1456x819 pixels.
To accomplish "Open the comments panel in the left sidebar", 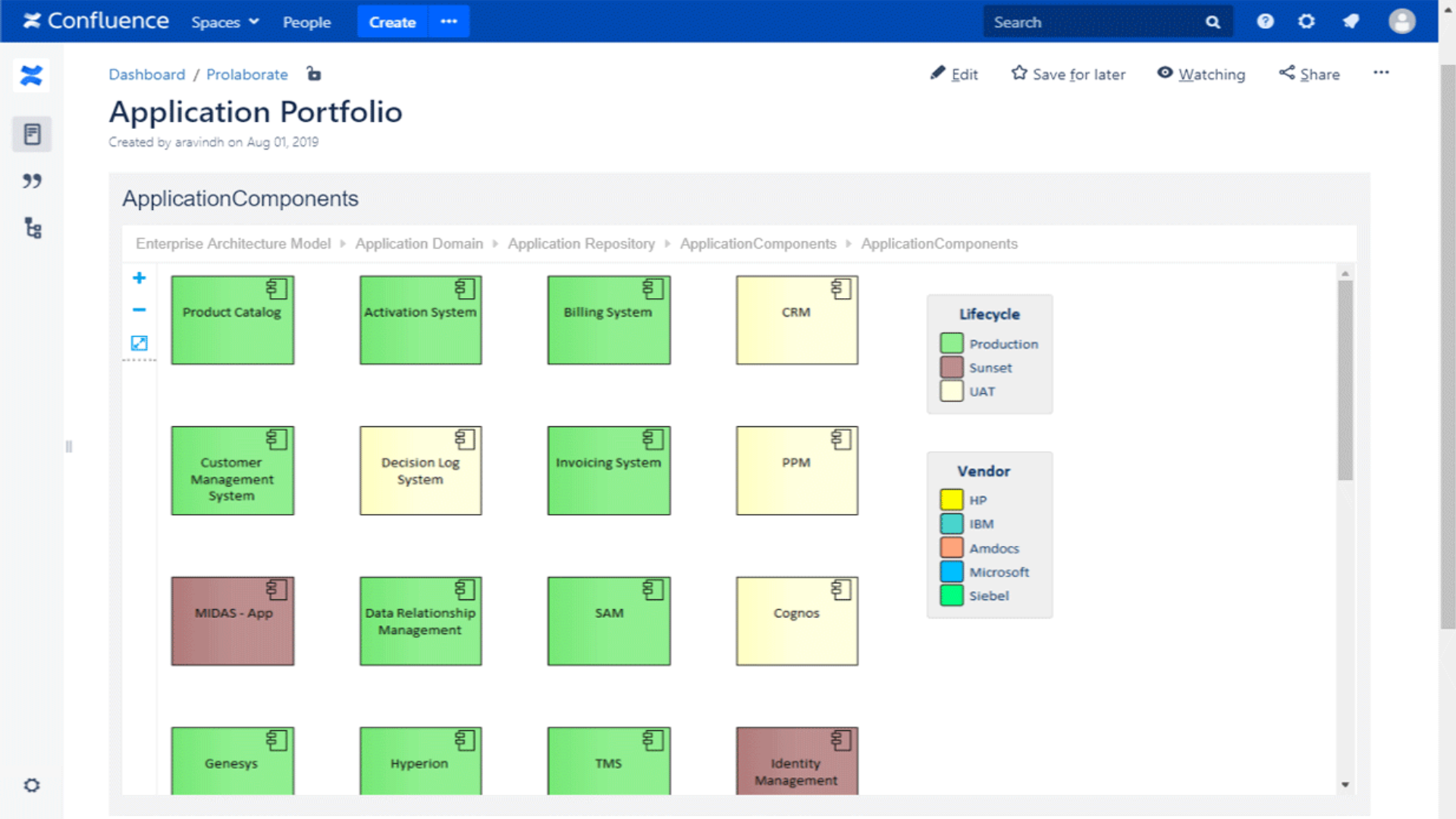I will 31,181.
